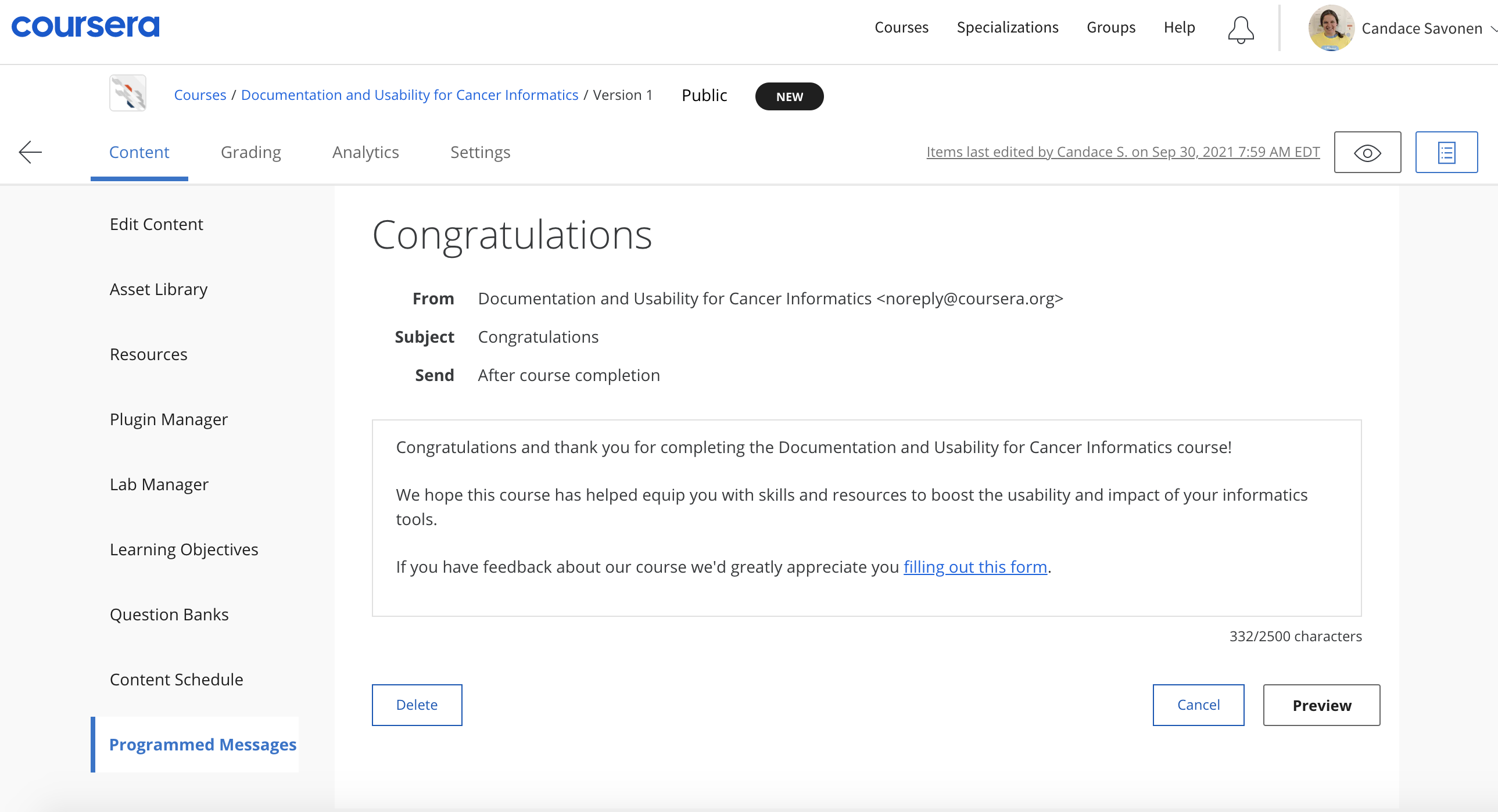Click the list outline icon button
Image resolution: width=1498 pixels, height=812 pixels.
pyautogui.click(x=1446, y=152)
